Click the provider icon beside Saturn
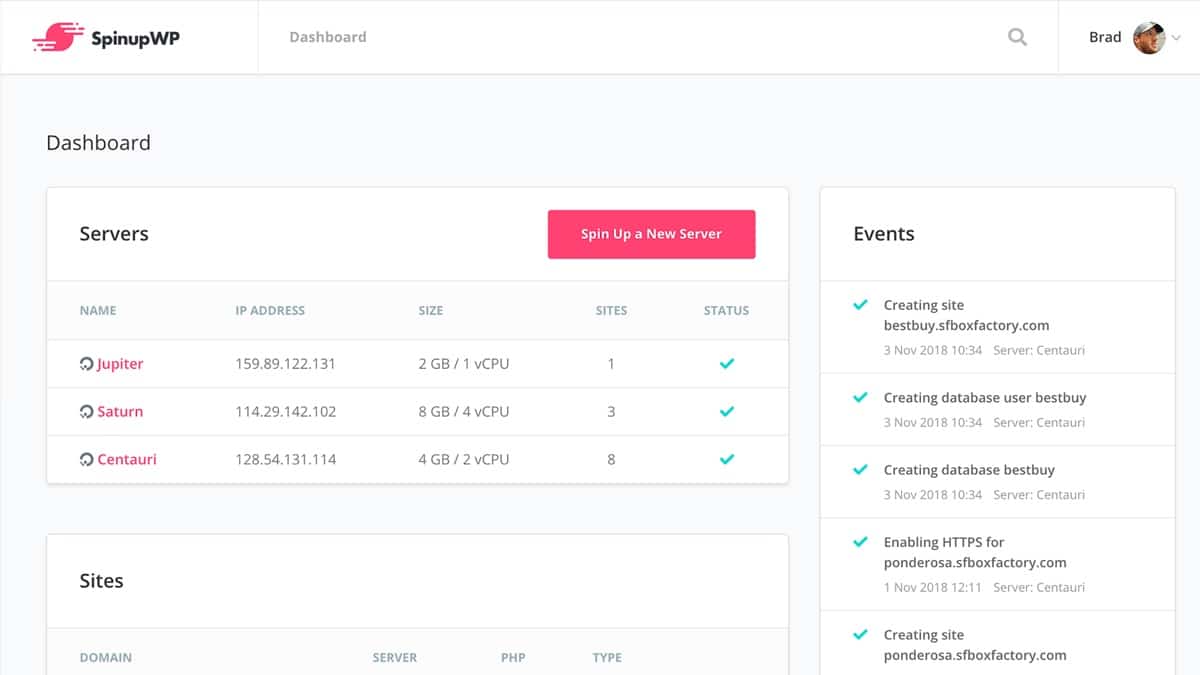Screen dimensions: 1200x675 (x=86, y=412)
